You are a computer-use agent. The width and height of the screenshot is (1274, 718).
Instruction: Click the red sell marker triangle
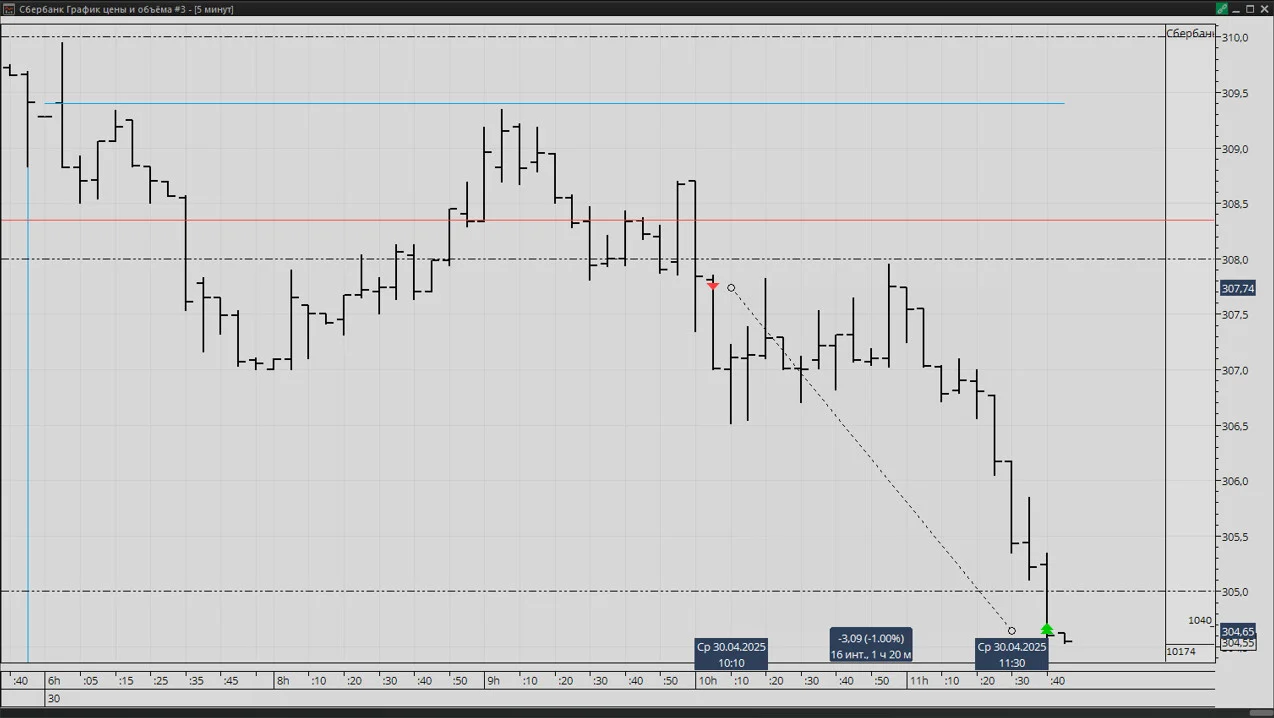point(713,286)
